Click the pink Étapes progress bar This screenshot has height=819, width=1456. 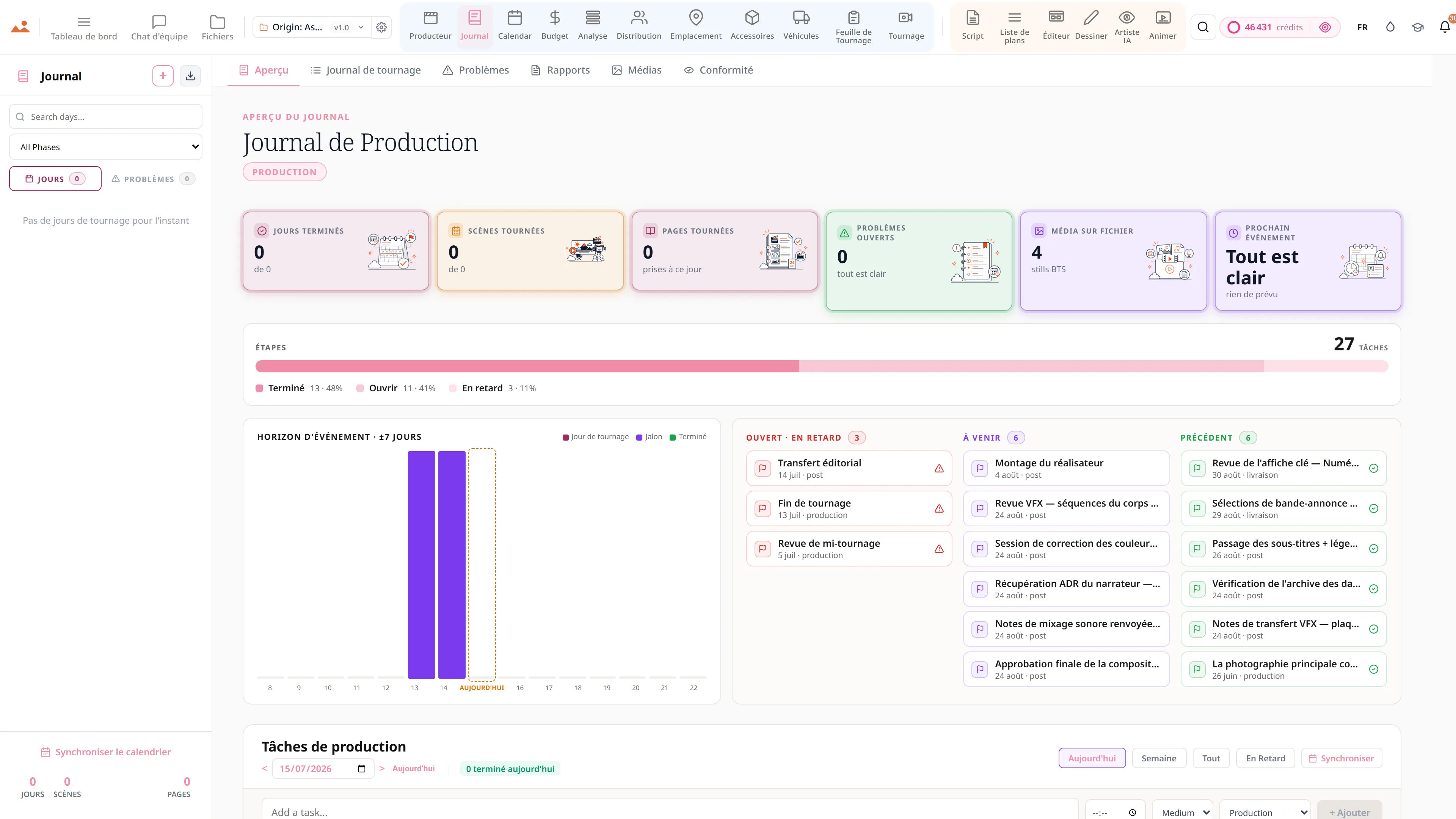[821, 366]
